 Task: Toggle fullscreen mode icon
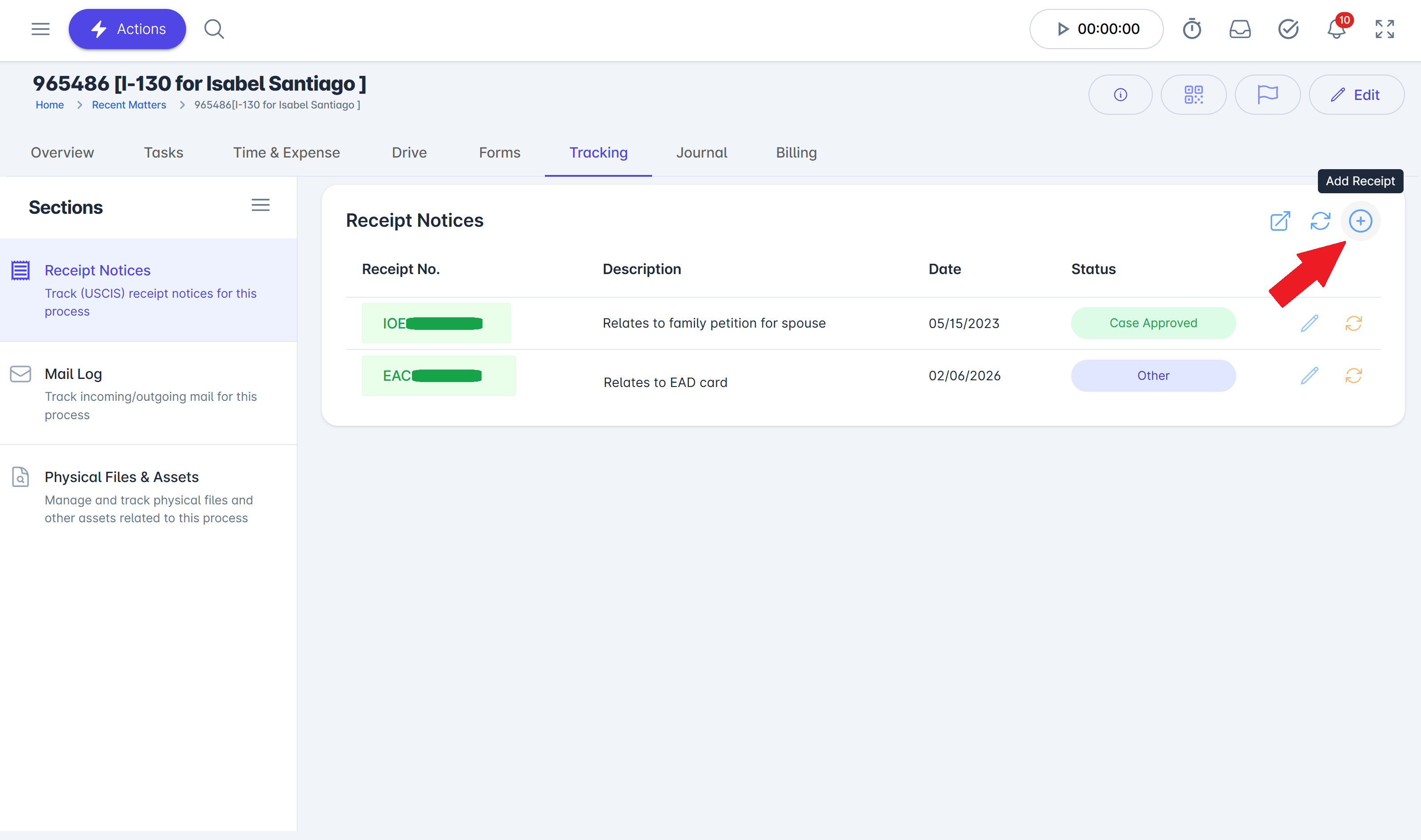(x=1384, y=29)
